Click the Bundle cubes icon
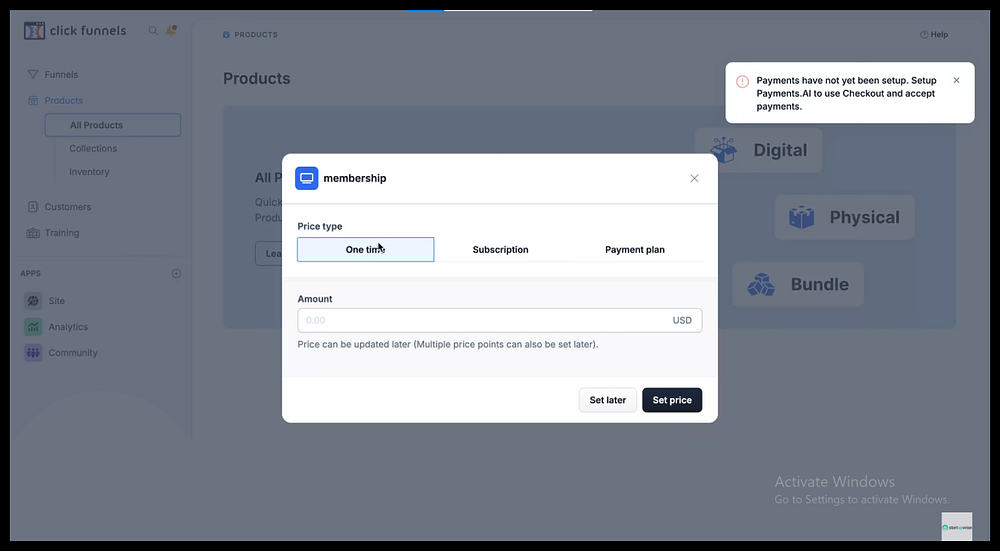Image resolution: width=1000 pixels, height=551 pixels. [761, 284]
